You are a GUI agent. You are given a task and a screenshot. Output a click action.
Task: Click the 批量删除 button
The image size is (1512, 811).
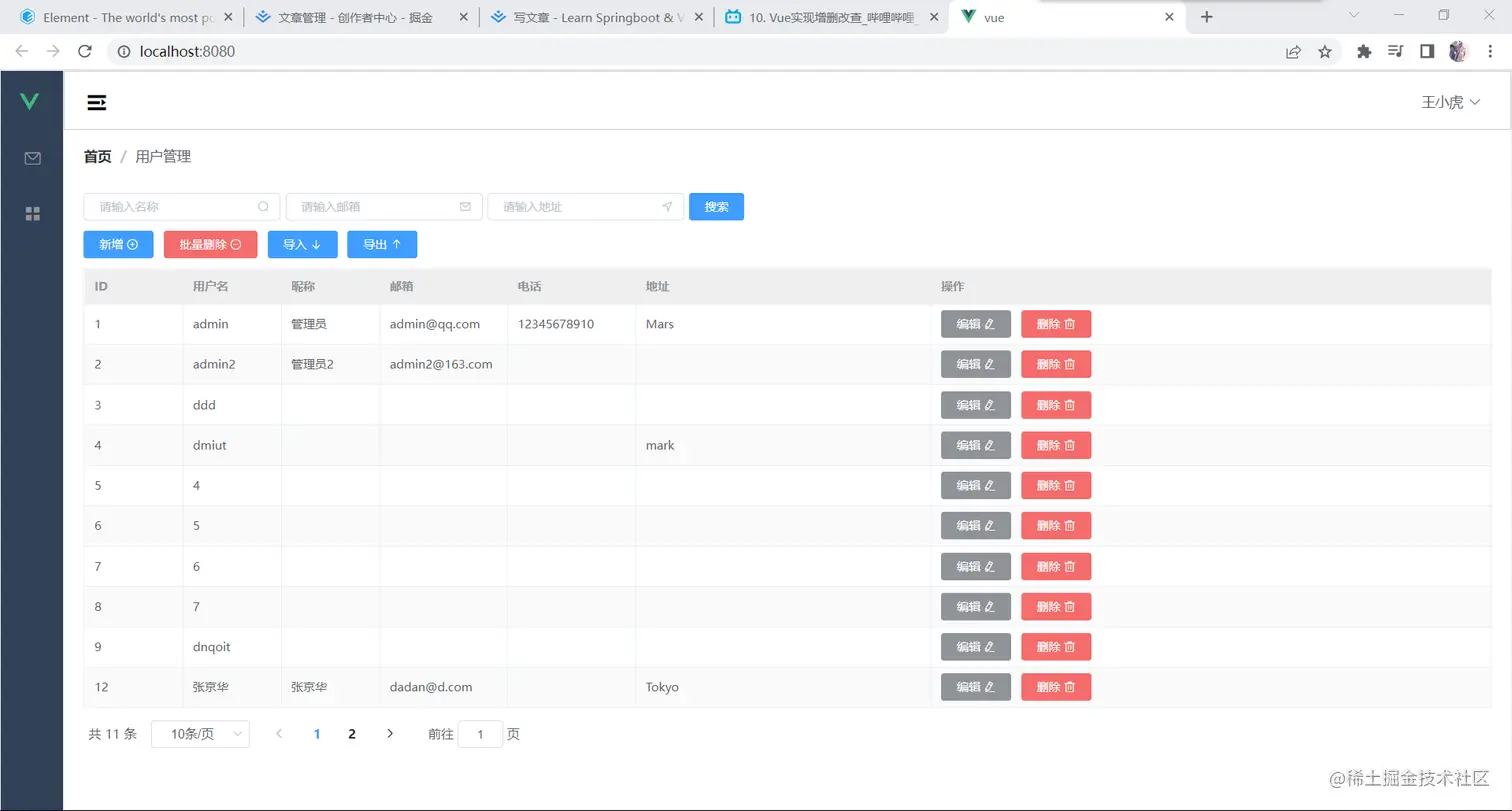pos(210,245)
